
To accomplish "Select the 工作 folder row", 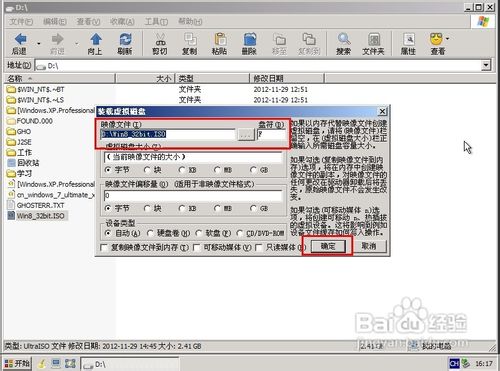I will coord(19,152).
